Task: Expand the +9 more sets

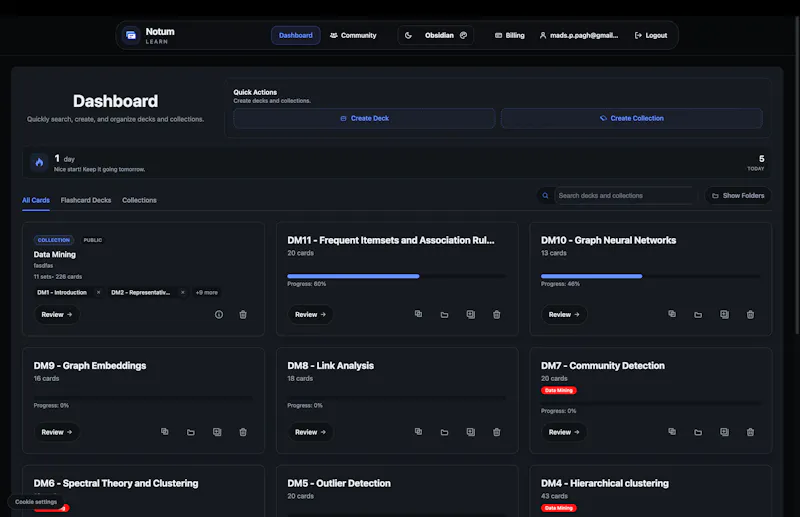Action: [207, 292]
